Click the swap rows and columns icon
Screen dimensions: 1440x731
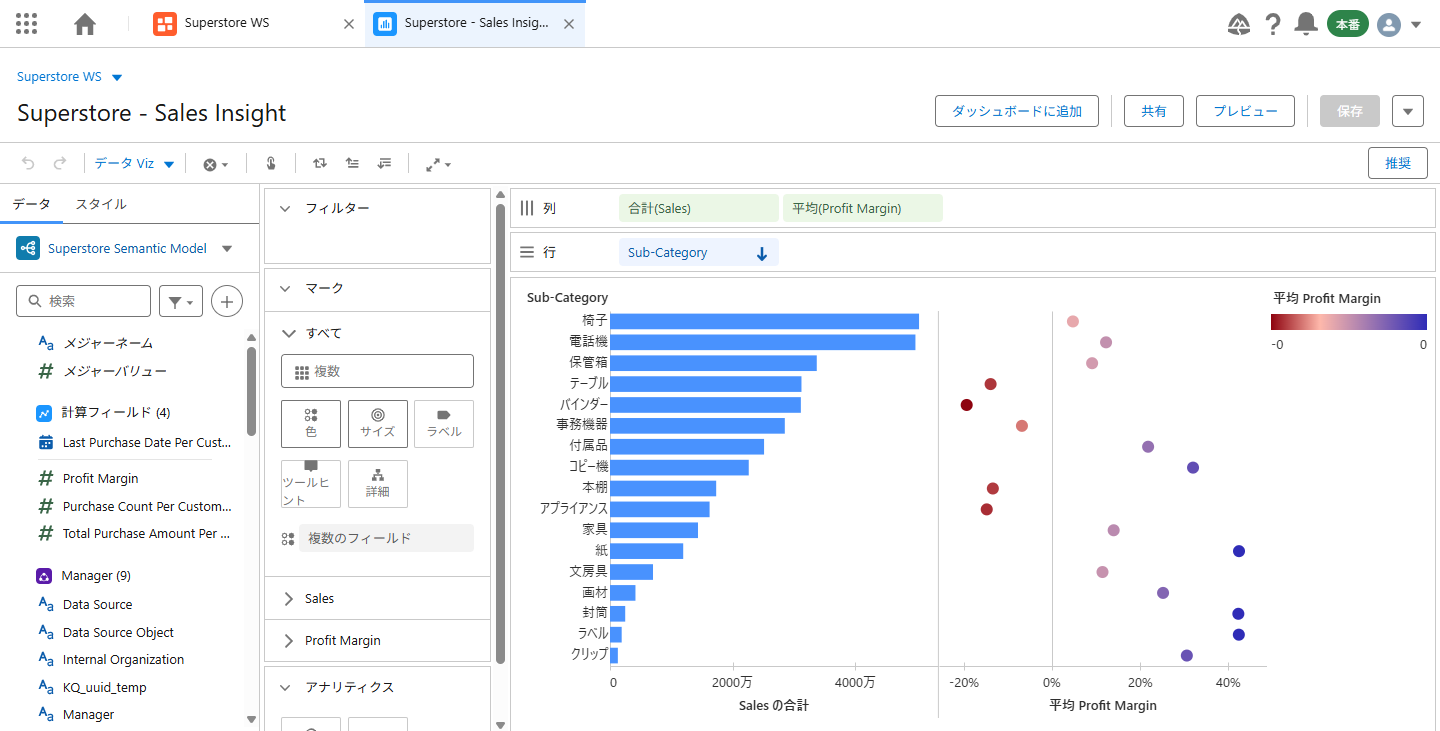(x=319, y=163)
